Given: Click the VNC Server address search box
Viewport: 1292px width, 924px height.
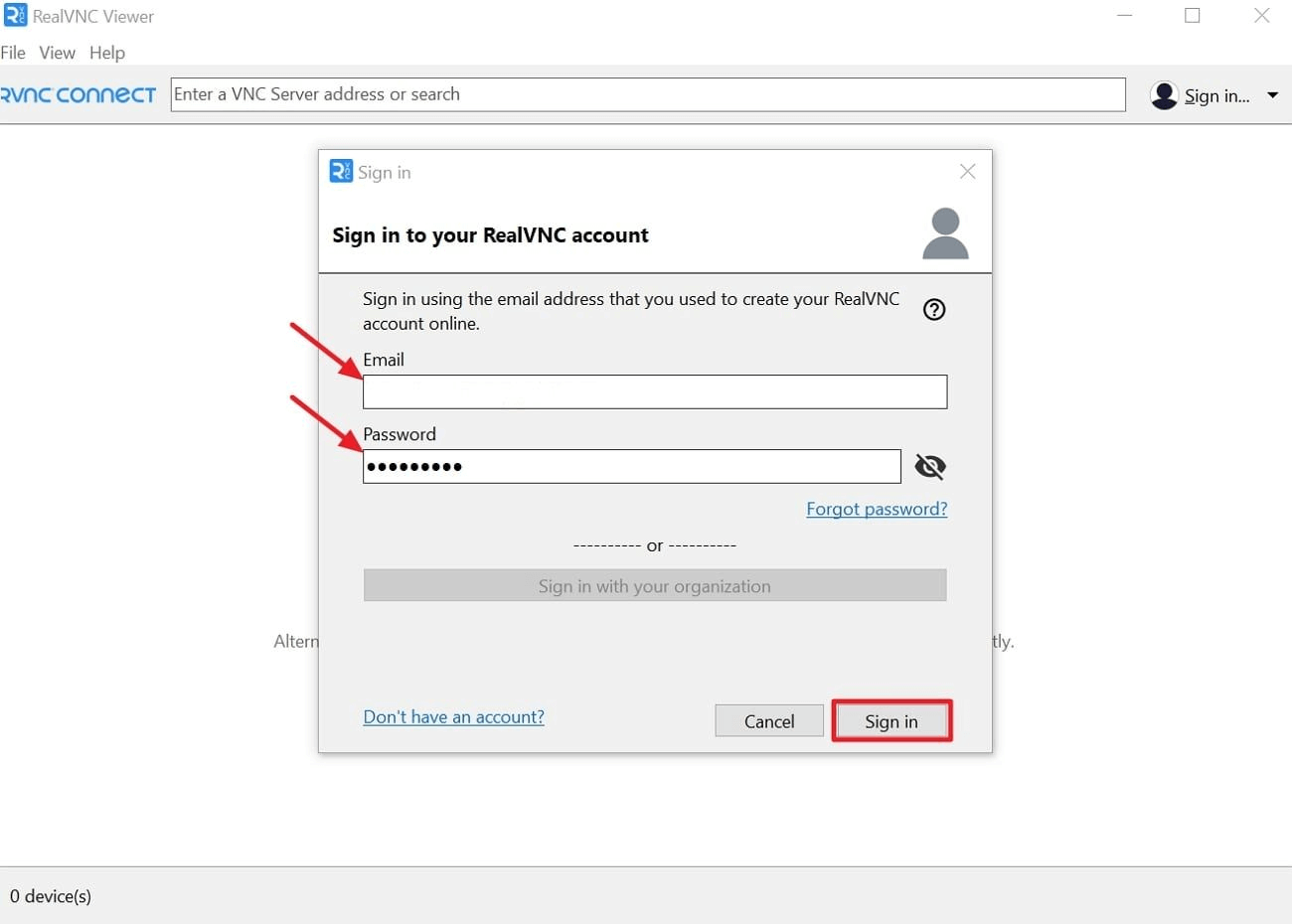Looking at the screenshot, I should point(648,94).
